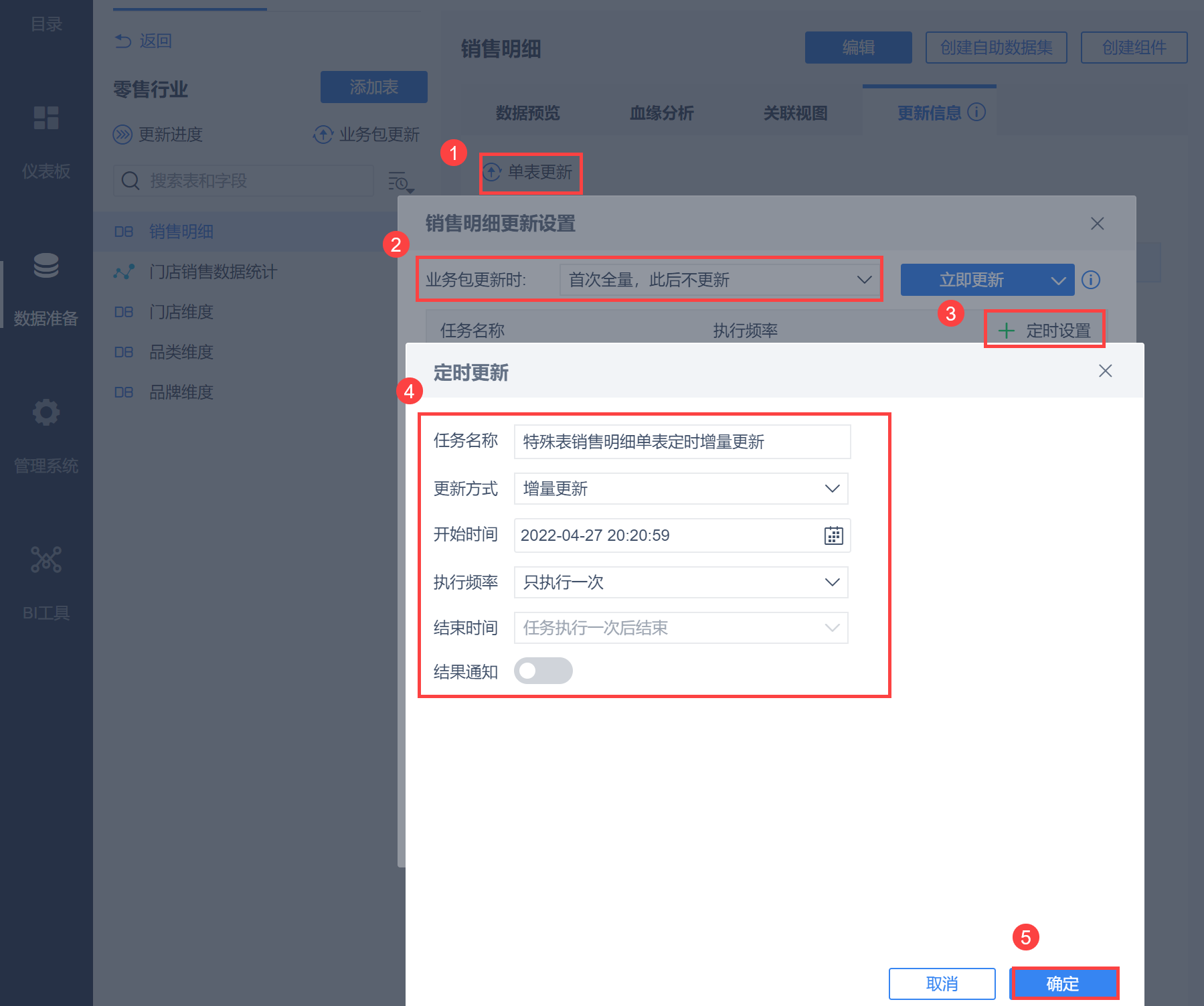The image size is (1204, 1006).
Task: Open the 业务包更新时 dropdown
Action: click(720, 280)
